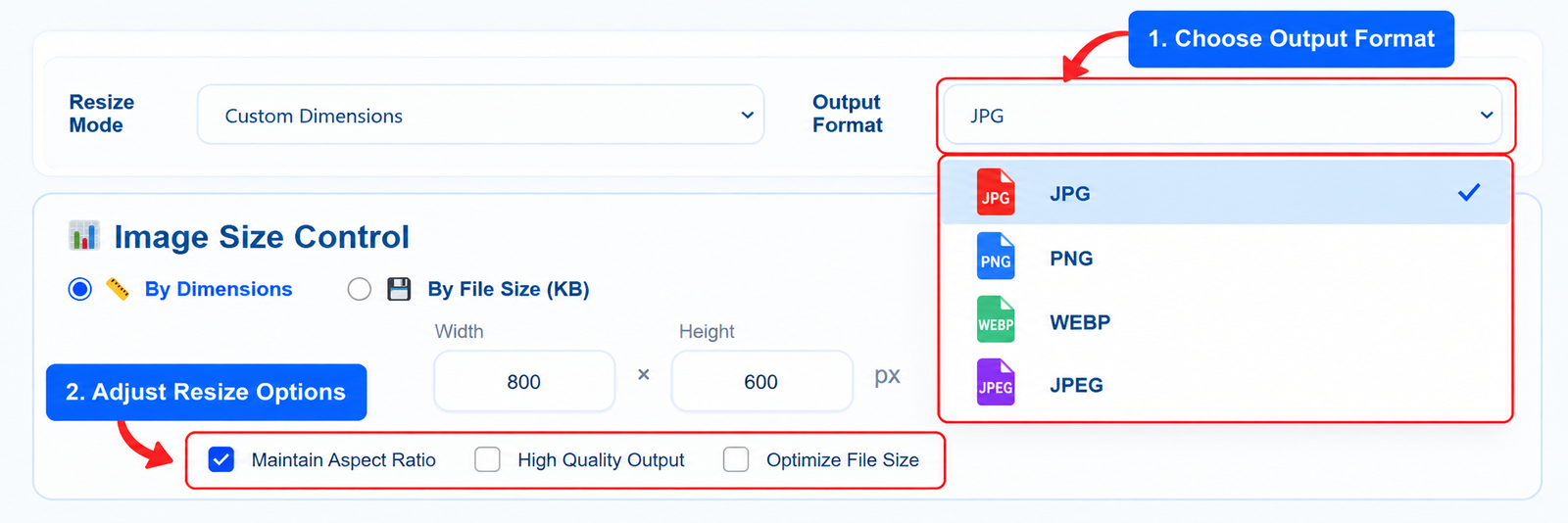Click the Width label above 800
1568x523 pixels.
point(460,331)
